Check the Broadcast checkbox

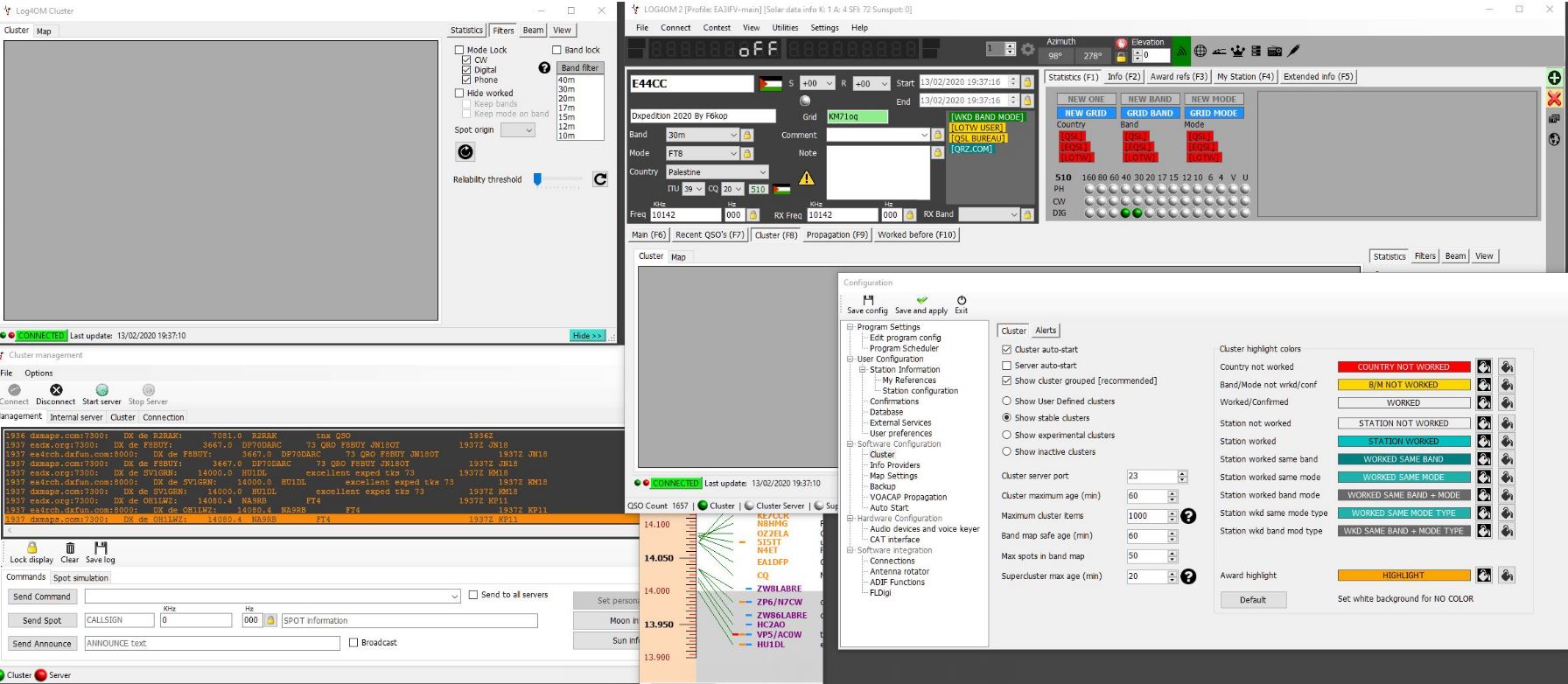coord(353,642)
